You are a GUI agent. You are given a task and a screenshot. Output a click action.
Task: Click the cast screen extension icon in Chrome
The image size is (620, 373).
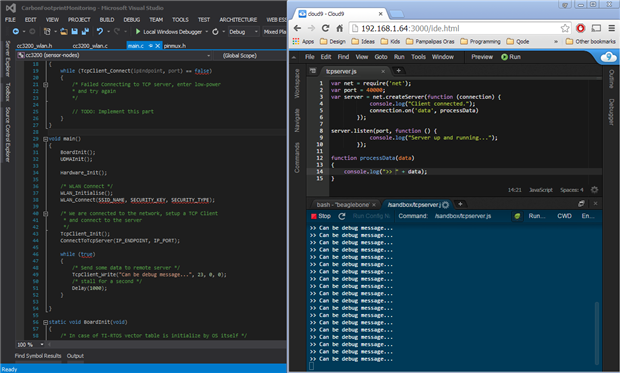click(x=596, y=28)
